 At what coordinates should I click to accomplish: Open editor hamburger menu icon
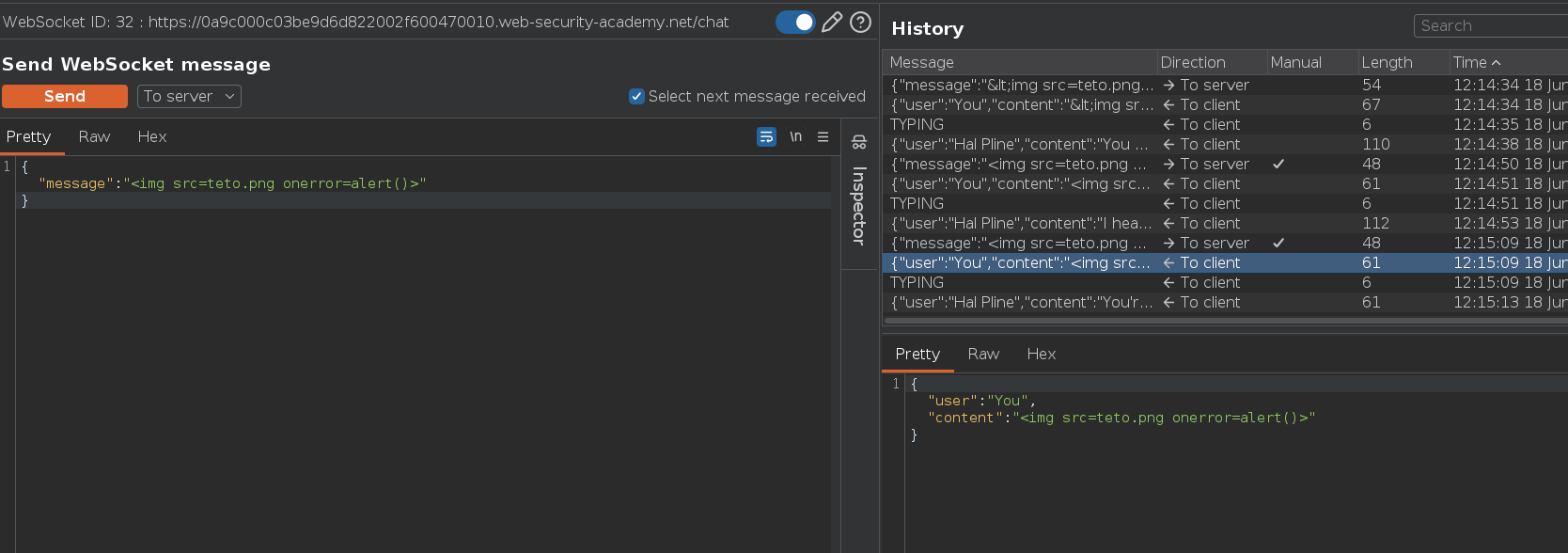click(823, 136)
